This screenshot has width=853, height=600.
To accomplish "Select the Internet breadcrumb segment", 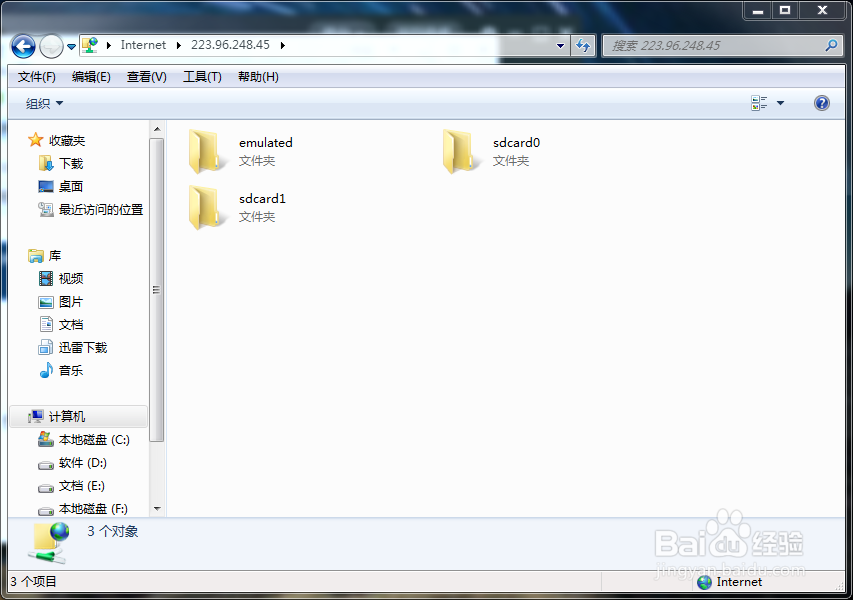I will pos(143,45).
